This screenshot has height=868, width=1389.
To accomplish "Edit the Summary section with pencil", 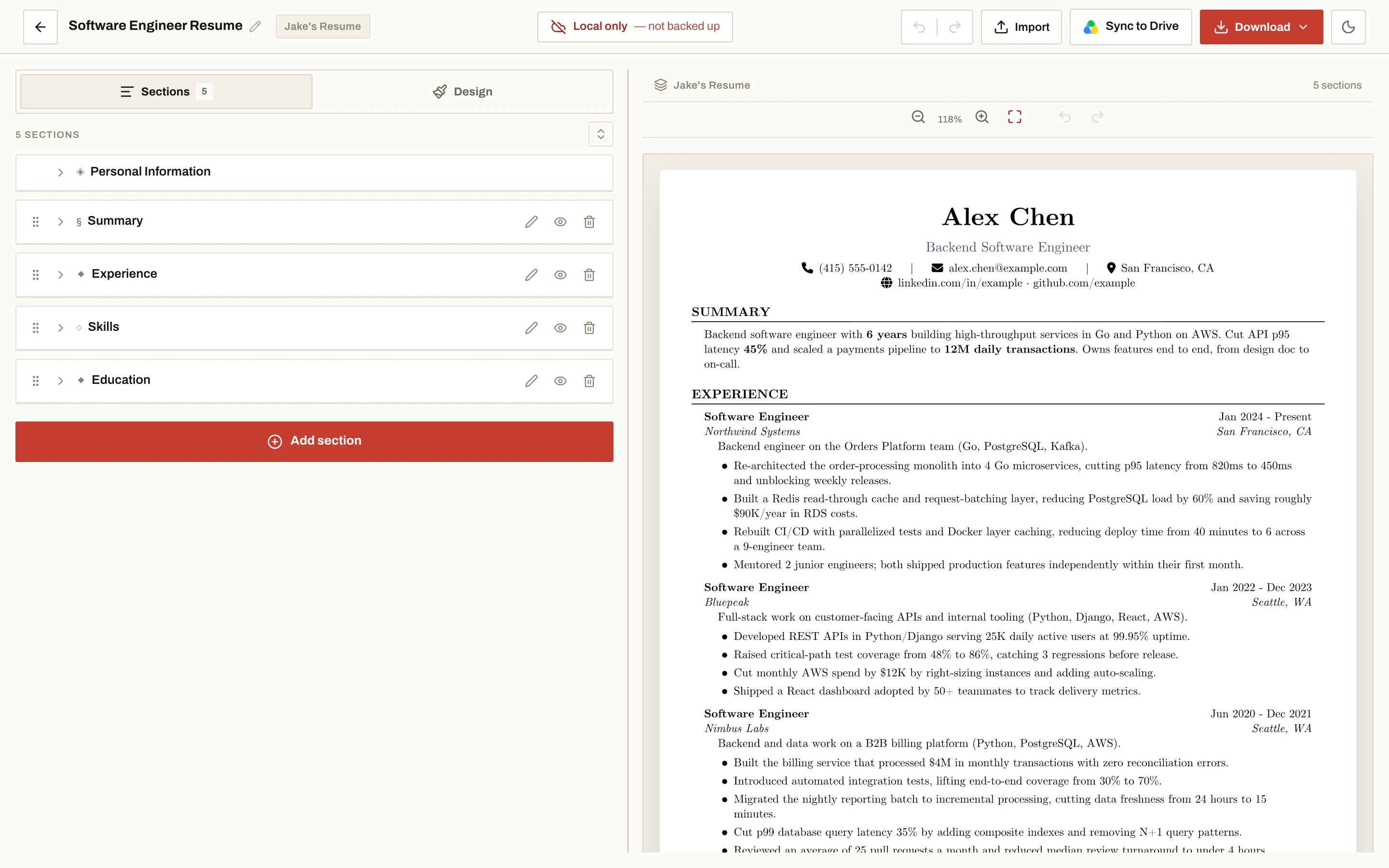I will coord(531,222).
